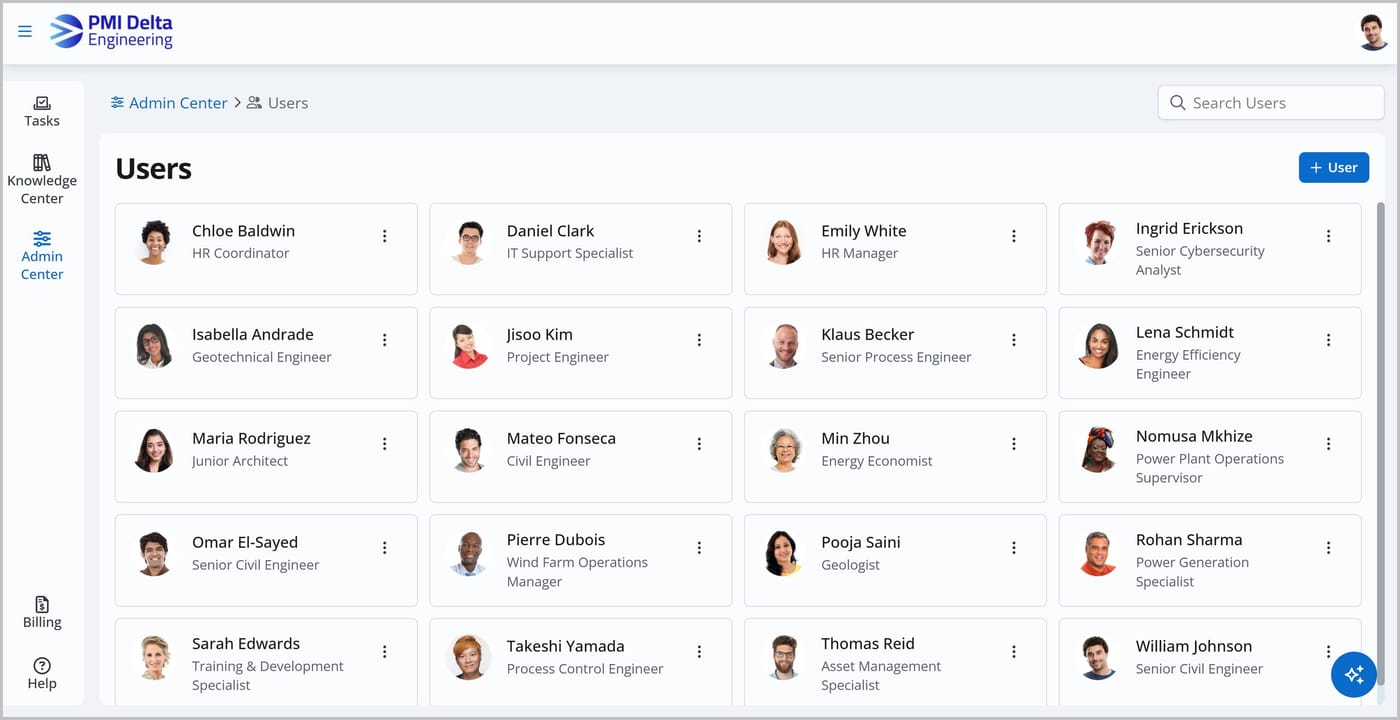Image resolution: width=1400 pixels, height=720 pixels.
Task: Open Help in the sidebar
Action: (42, 674)
